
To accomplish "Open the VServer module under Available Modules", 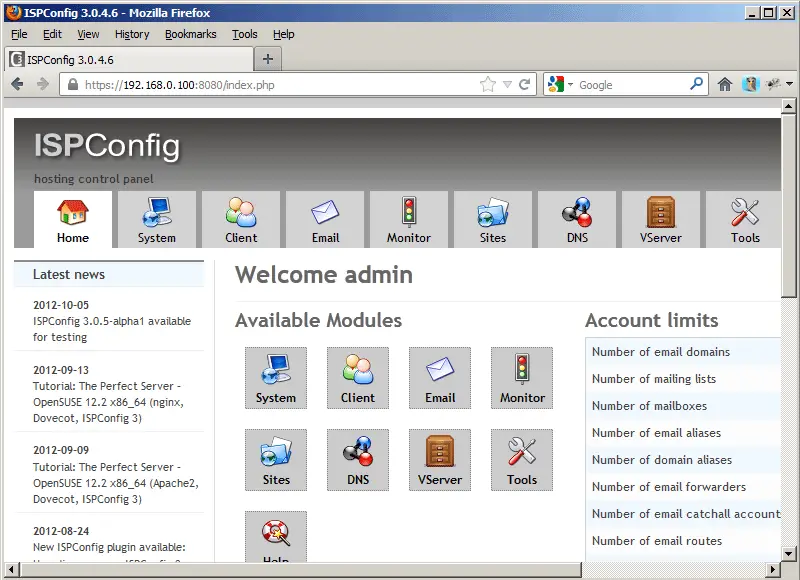I will 440,460.
